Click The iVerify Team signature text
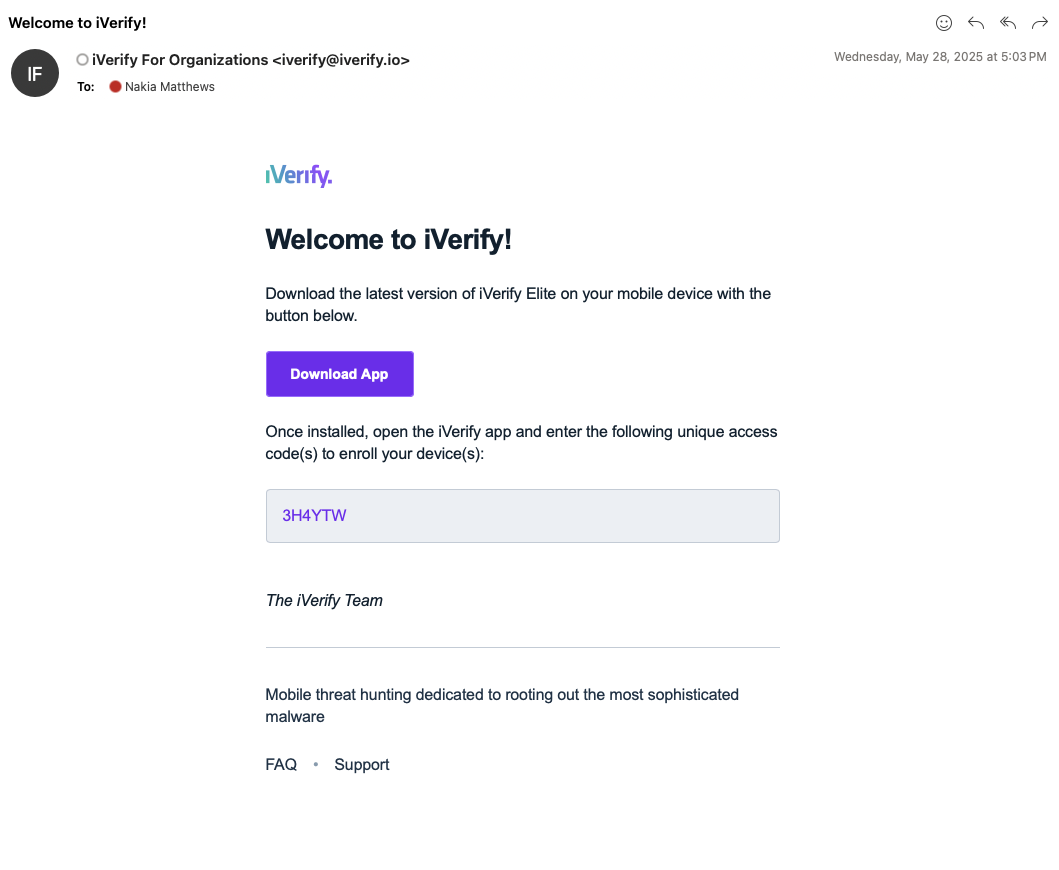Image resolution: width=1059 pixels, height=870 pixels. pyautogui.click(x=324, y=601)
